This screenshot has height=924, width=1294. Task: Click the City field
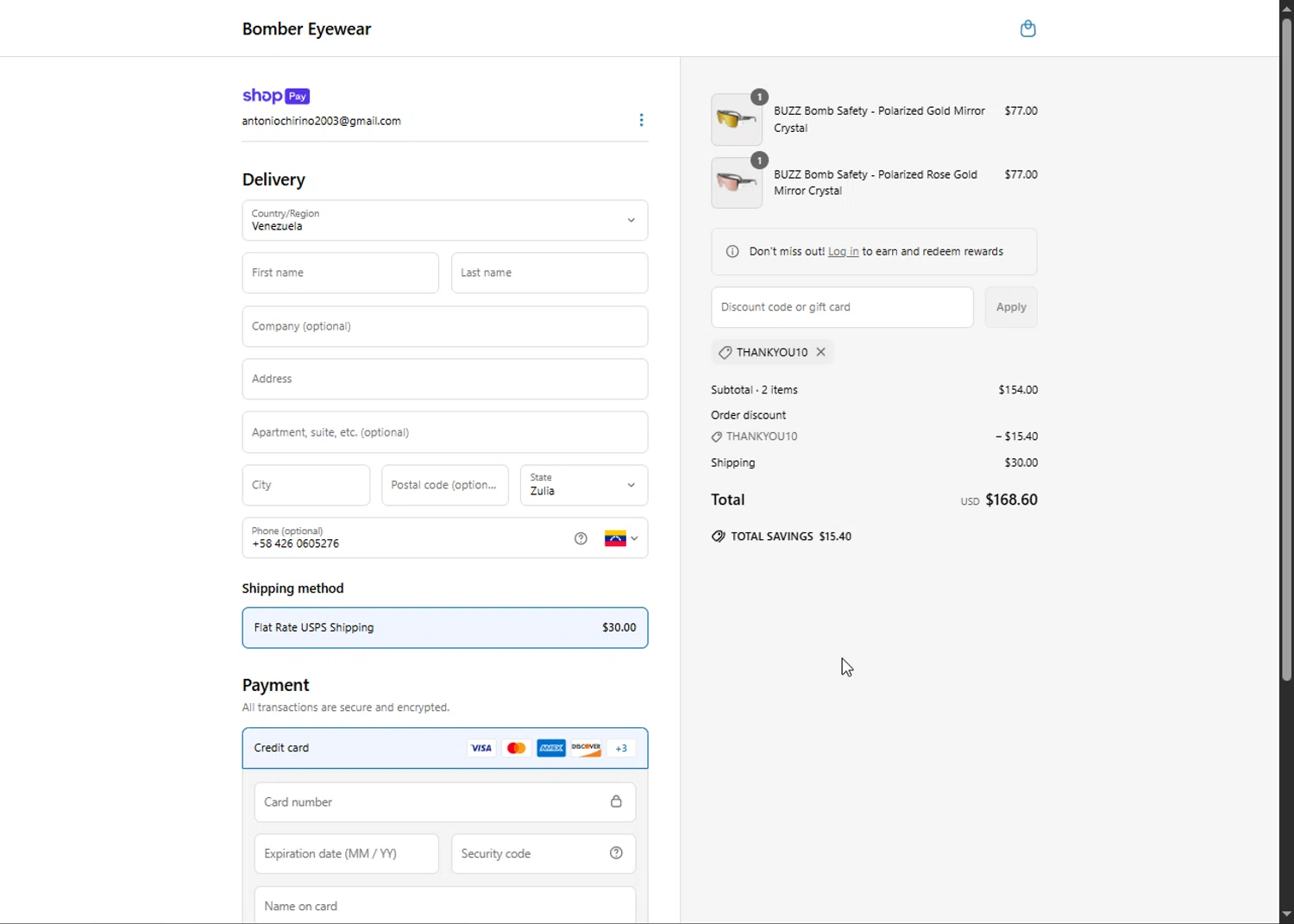pos(306,485)
